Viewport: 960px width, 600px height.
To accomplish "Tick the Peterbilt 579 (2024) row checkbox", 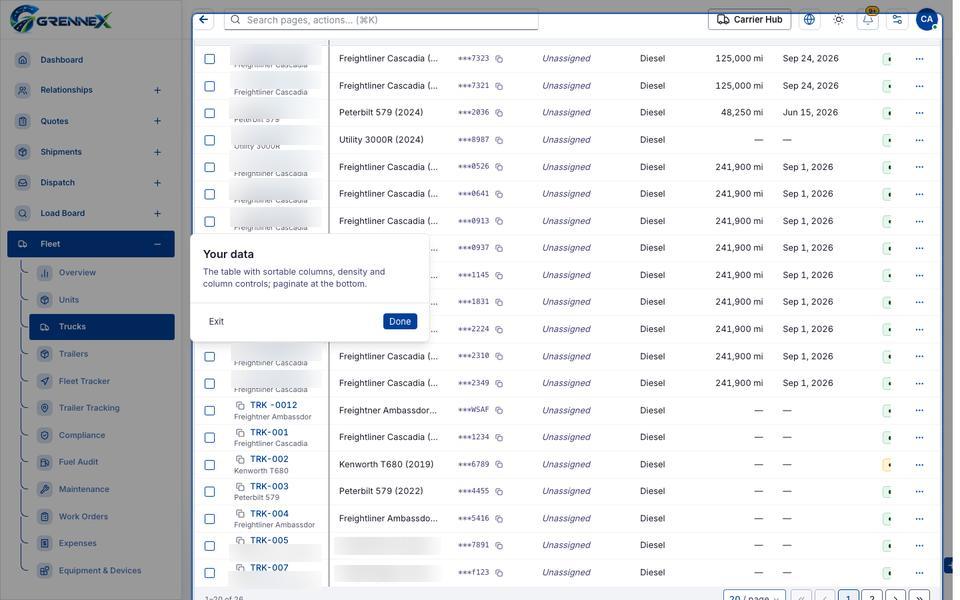I will 209,113.
